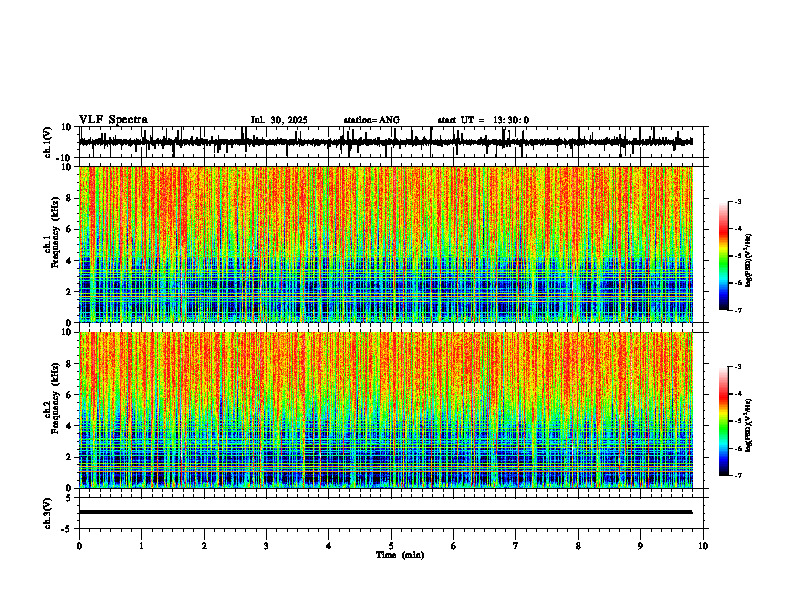792x612 pixels.
Task: Select the date text "Jul. 30, 2025"
Action: [279, 120]
